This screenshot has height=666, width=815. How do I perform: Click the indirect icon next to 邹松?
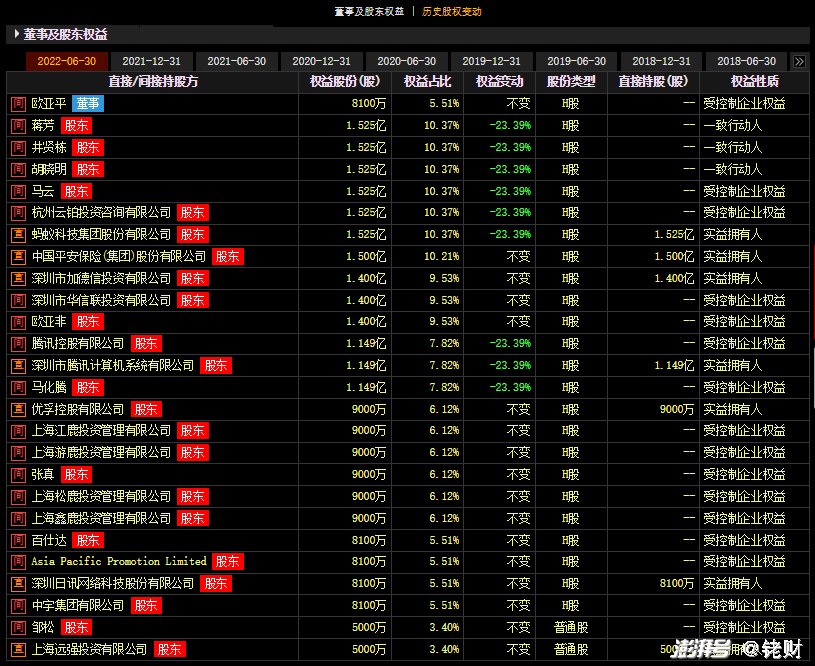pyautogui.click(x=19, y=628)
